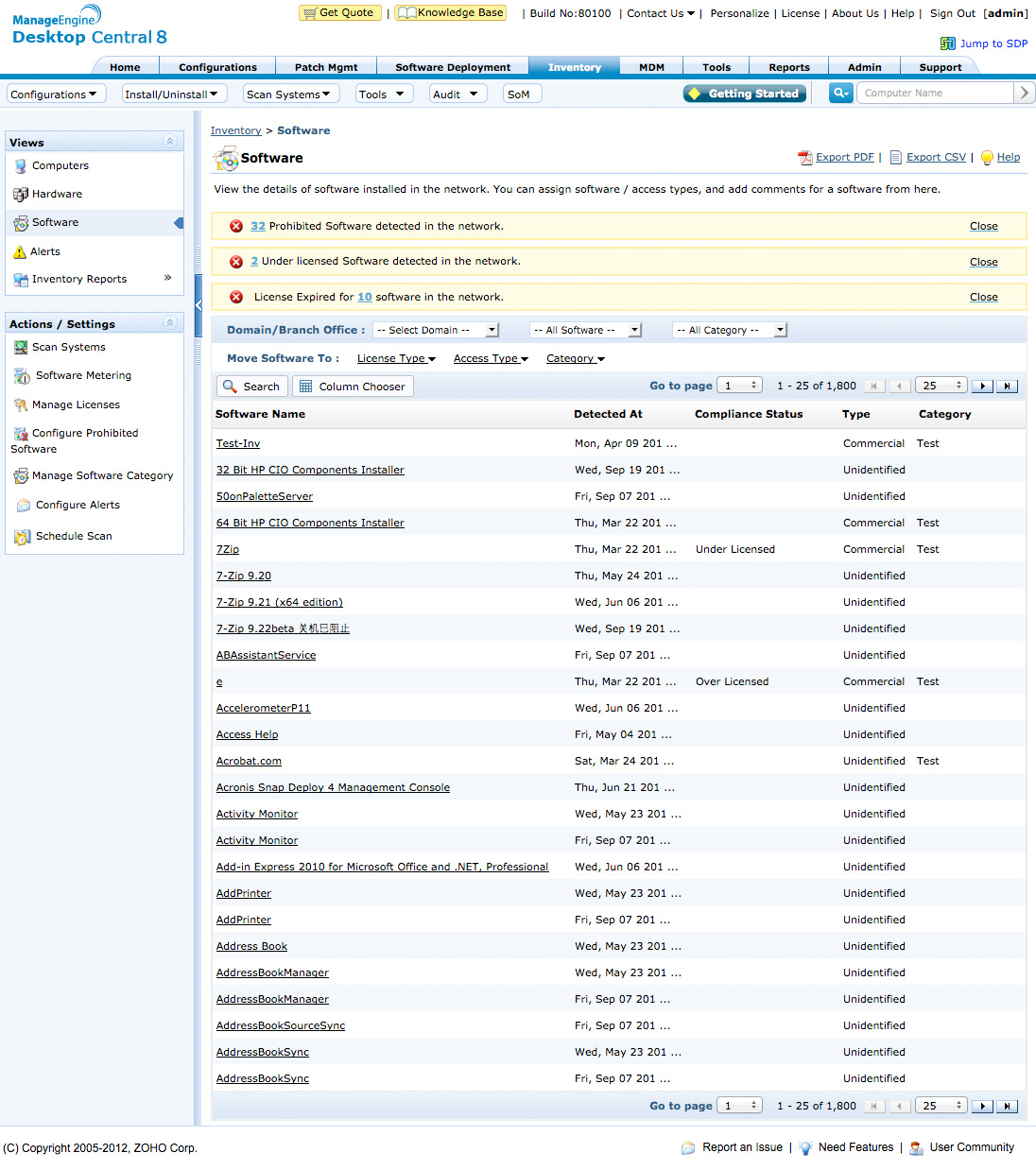This screenshot has width=1036, height=1170.
Task: Open the Reports tab
Action: click(x=788, y=67)
